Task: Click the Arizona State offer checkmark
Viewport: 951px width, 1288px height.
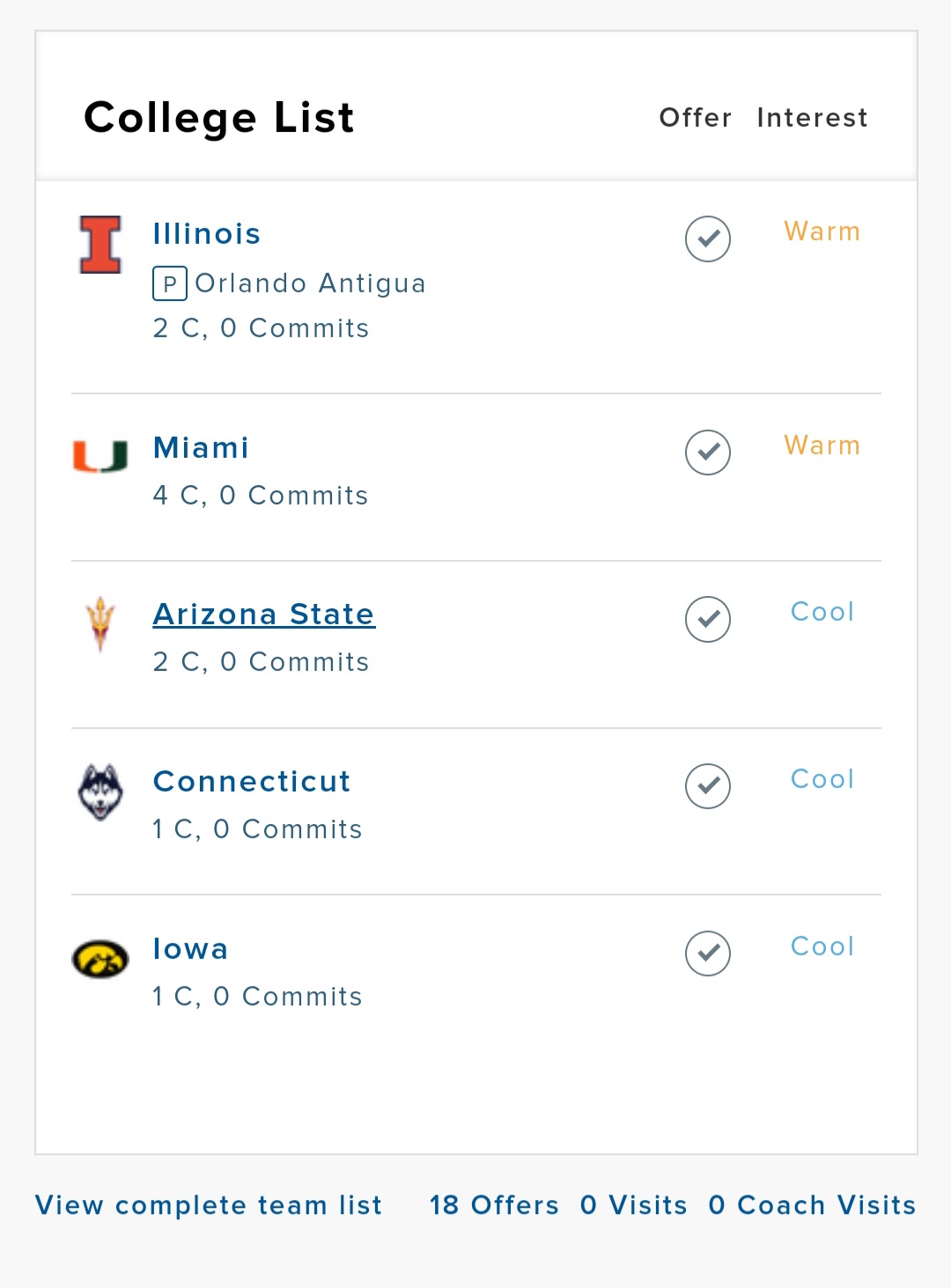Action: pos(708,619)
